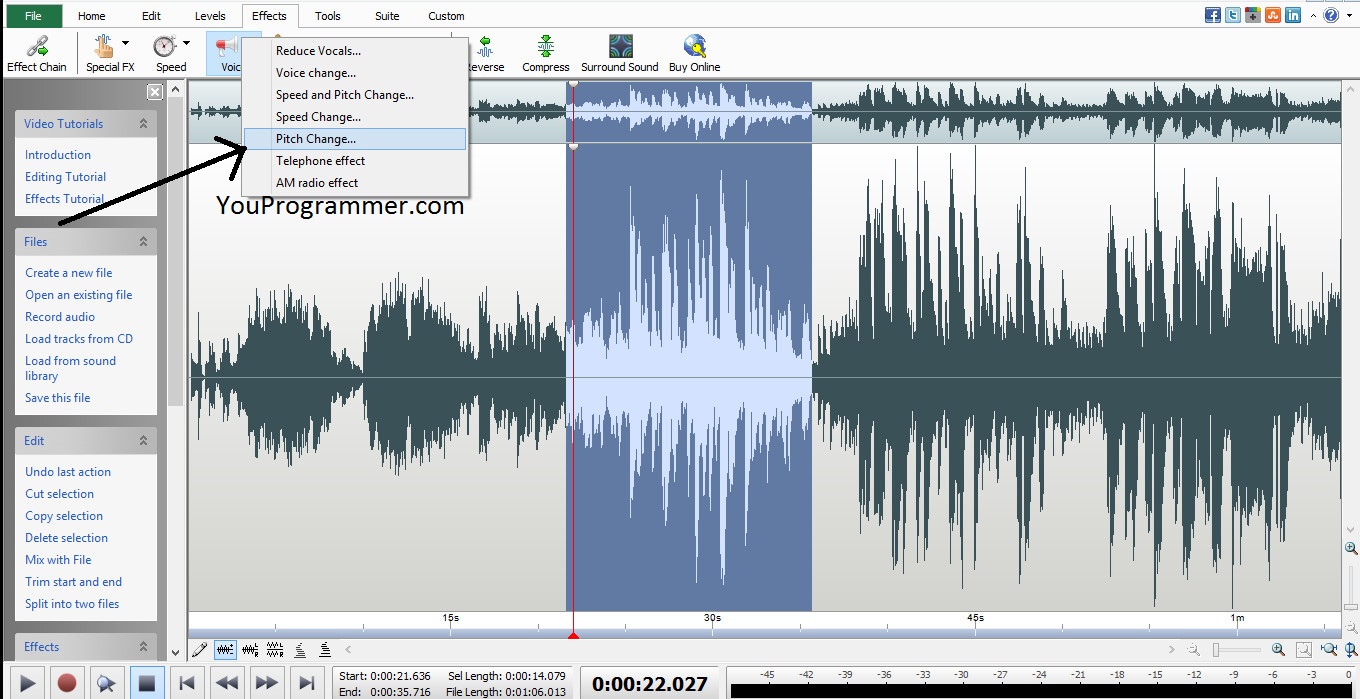This screenshot has width=1360, height=699.
Task: Collapse the Edit panel section
Action: [143, 441]
